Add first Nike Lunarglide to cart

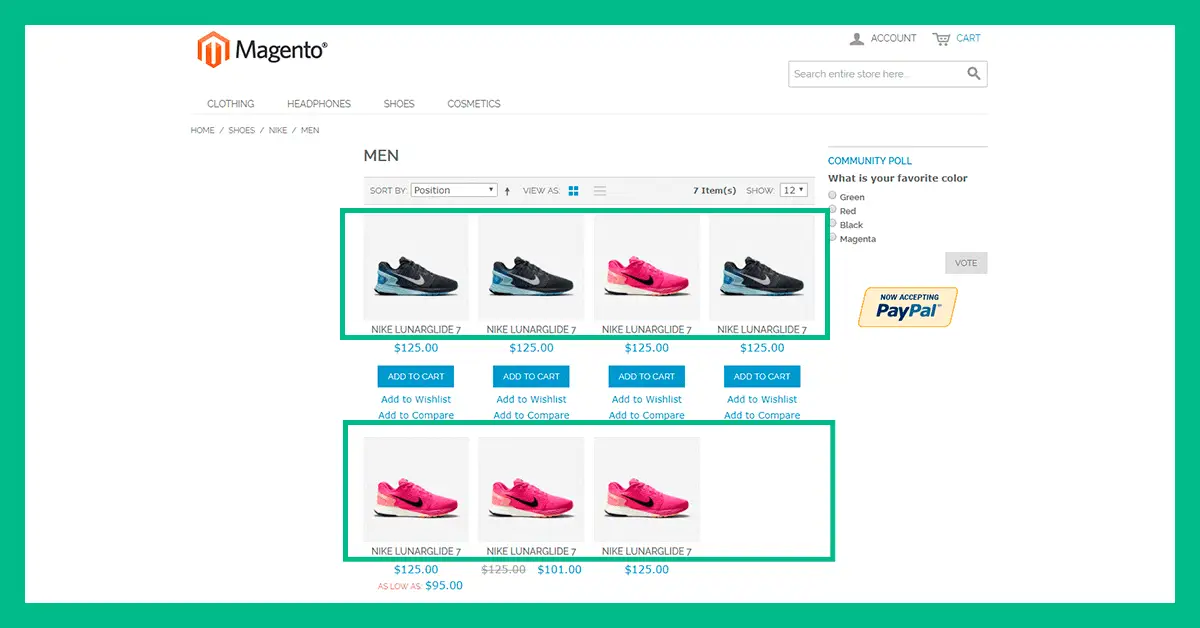pyautogui.click(x=416, y=377)
